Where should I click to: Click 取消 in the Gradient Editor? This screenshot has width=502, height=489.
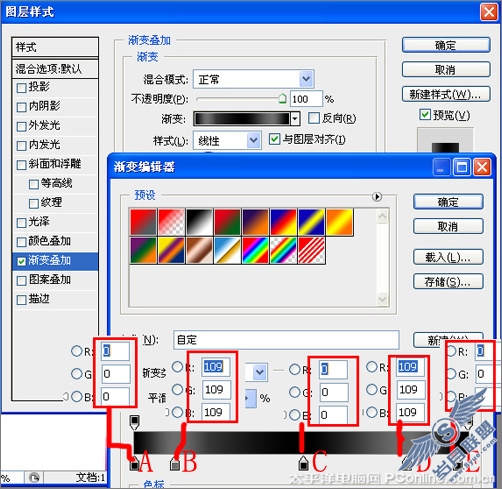pyautogui.click(x=448, y=227)
